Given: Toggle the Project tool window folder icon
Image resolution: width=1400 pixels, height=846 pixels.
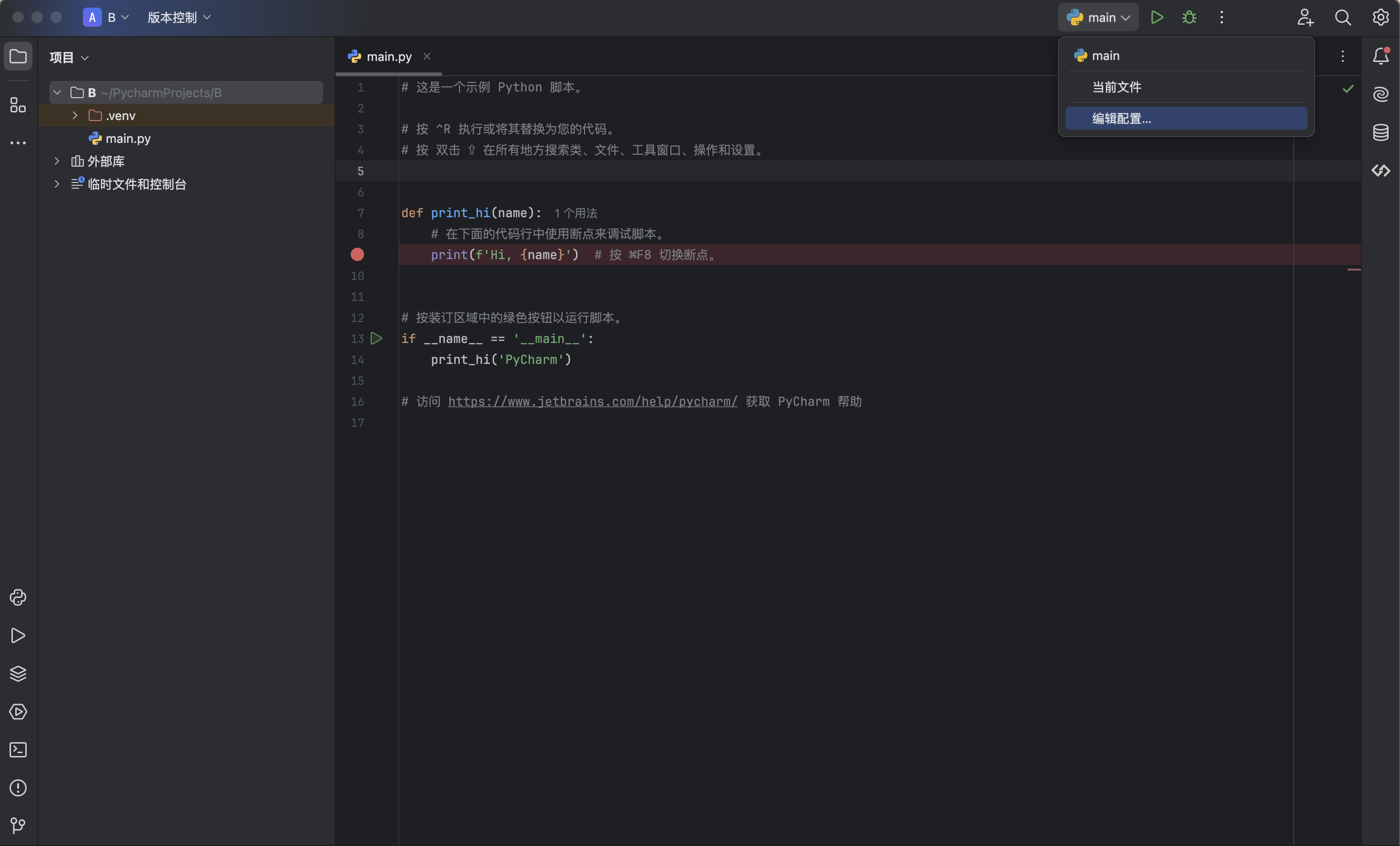Looking at the screenshot, I should point(18,56).
